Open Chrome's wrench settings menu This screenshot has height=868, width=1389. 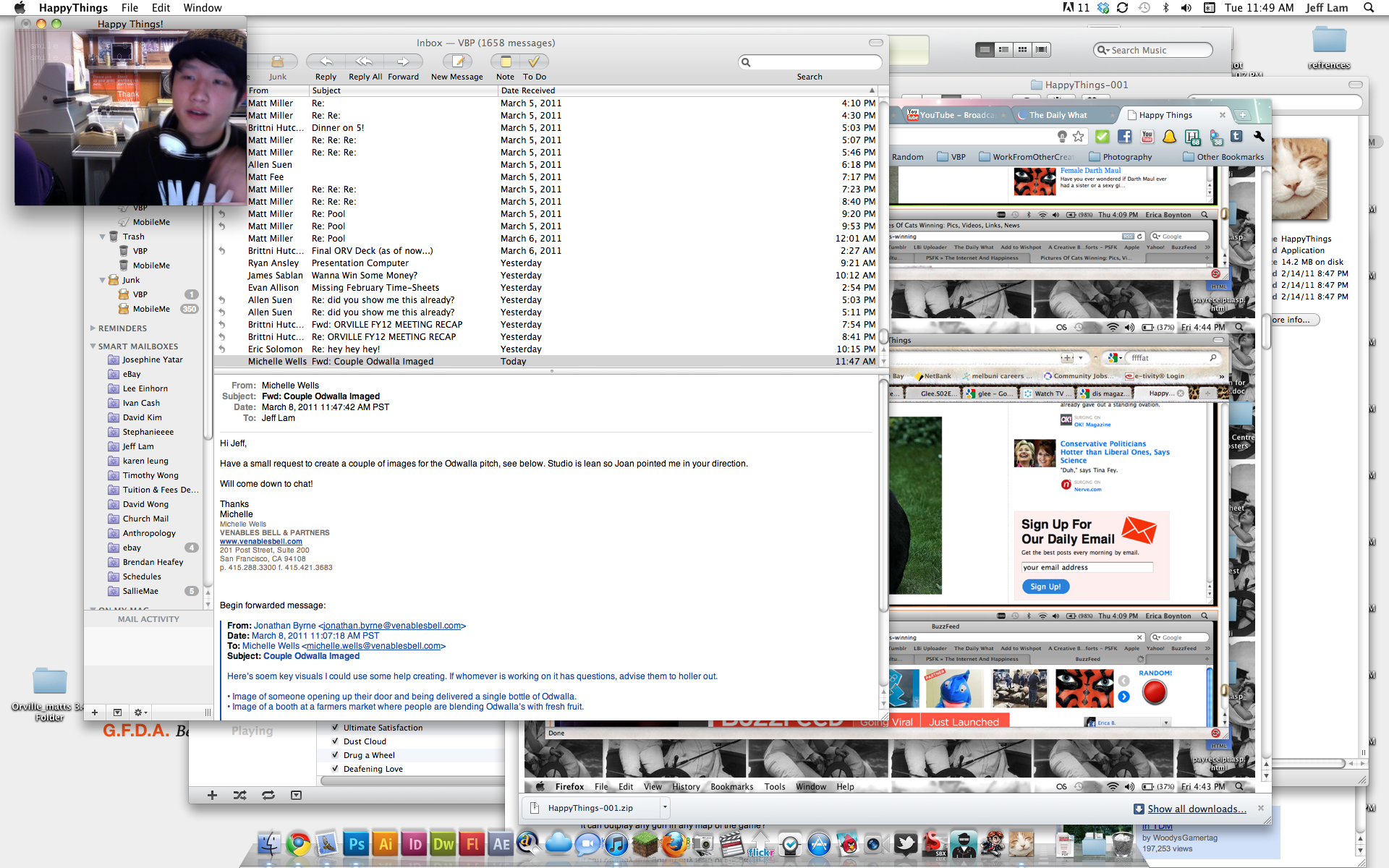coord(1259,137)
